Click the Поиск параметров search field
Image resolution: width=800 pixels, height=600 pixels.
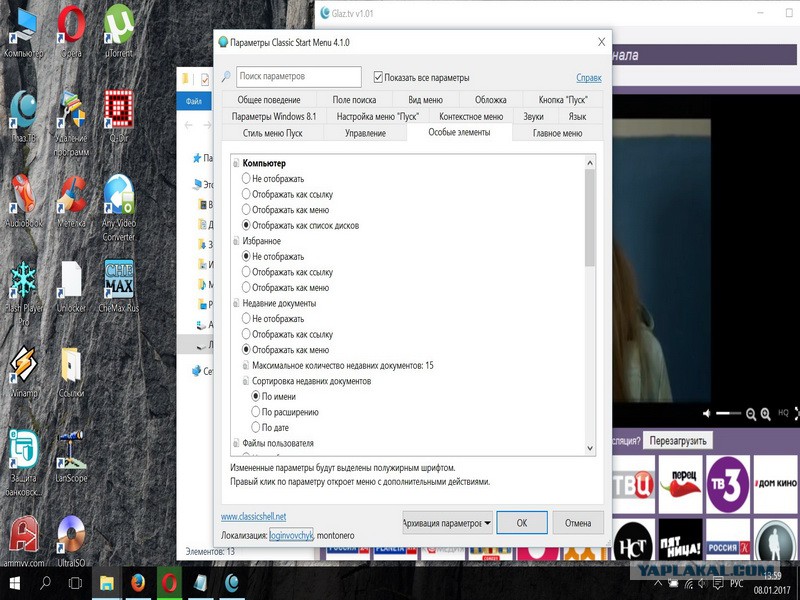pyautogui.click(x=298, y=77)
